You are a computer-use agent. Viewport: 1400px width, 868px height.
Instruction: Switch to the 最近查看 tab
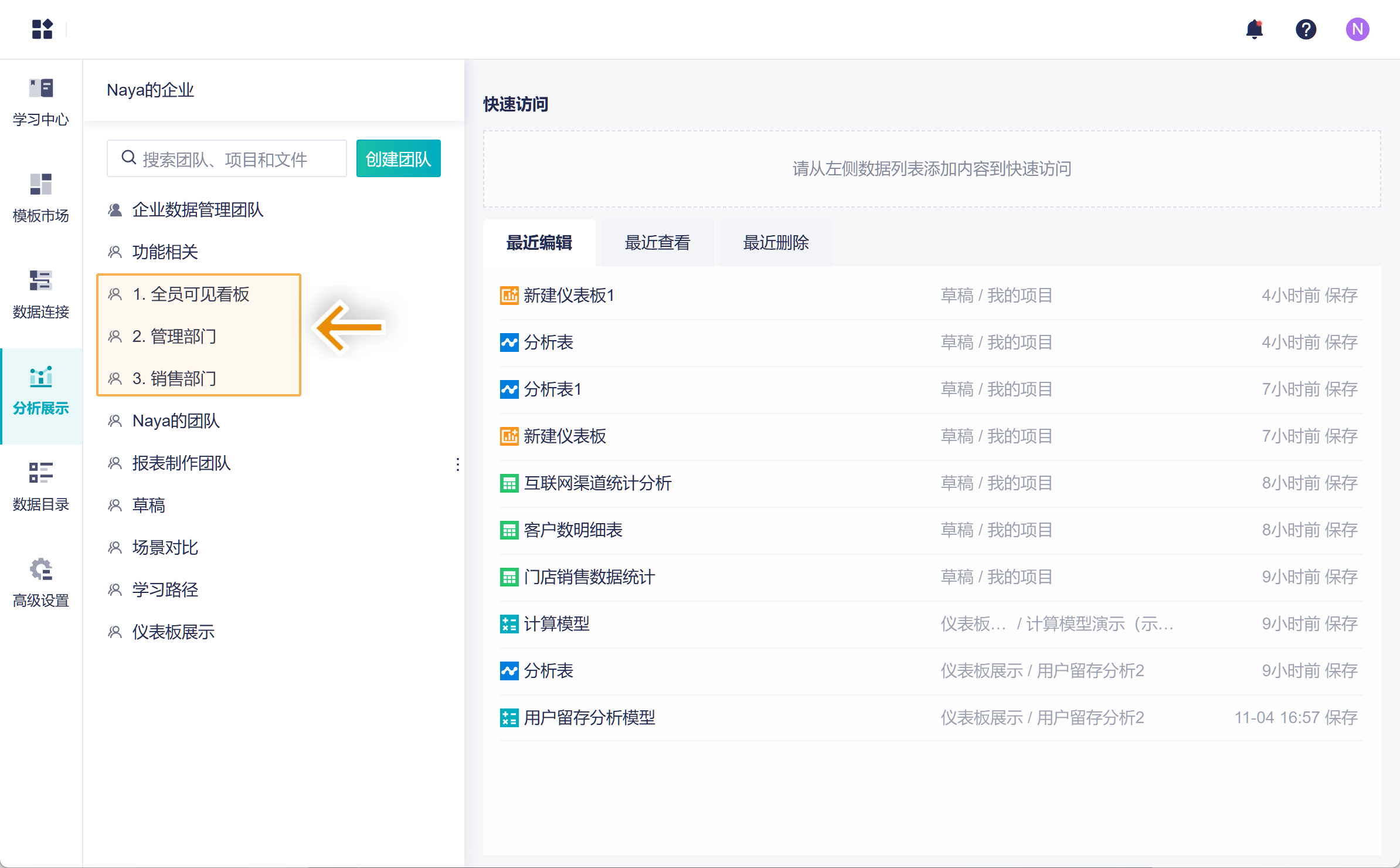[x=657, y=243]
